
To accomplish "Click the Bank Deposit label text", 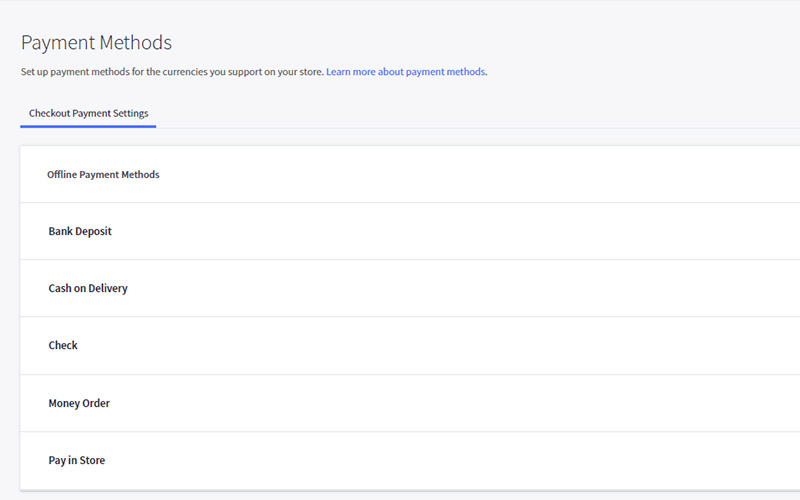I will pyautogui.click(x=80, y=231).
